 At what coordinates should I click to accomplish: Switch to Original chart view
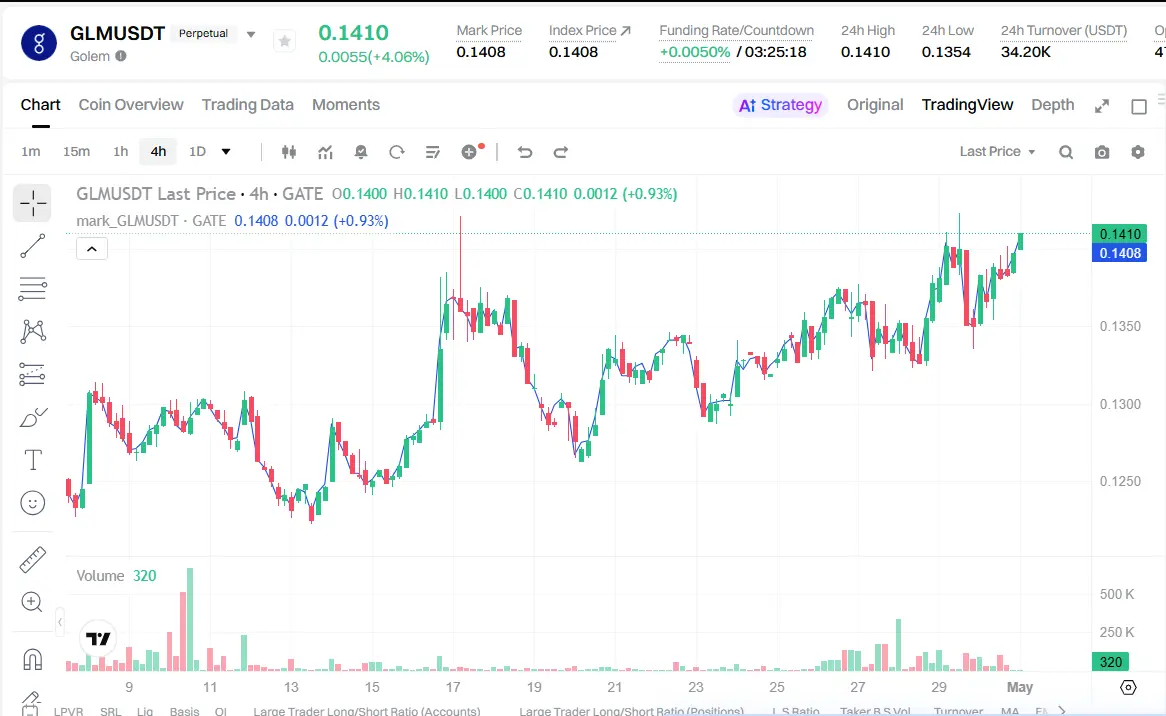pyautogui.click(x=875, y=105)
